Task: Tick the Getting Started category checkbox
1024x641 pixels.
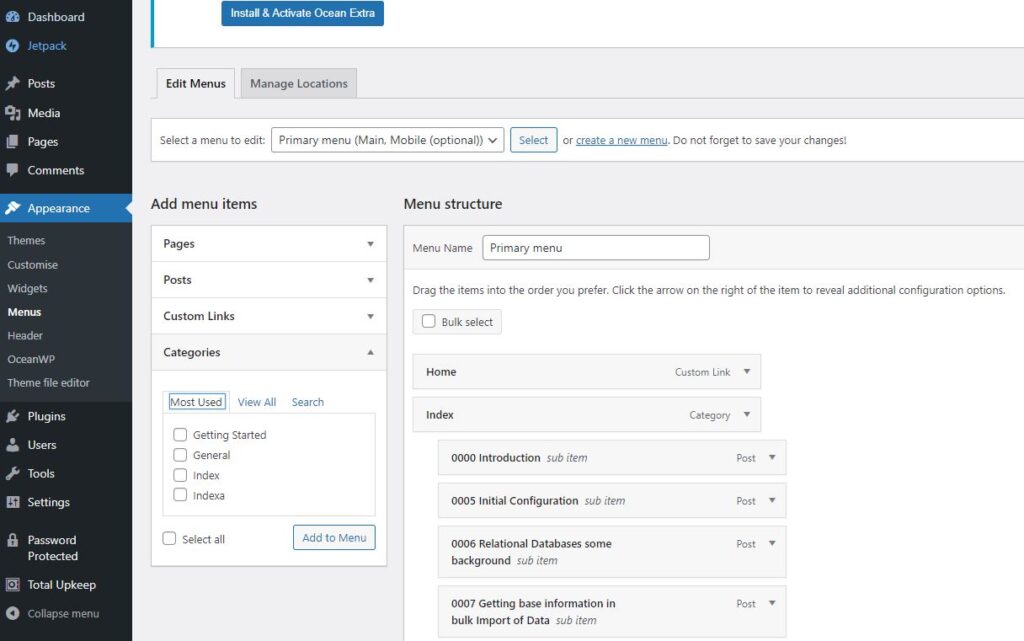Action: click(x=180, y=434)
